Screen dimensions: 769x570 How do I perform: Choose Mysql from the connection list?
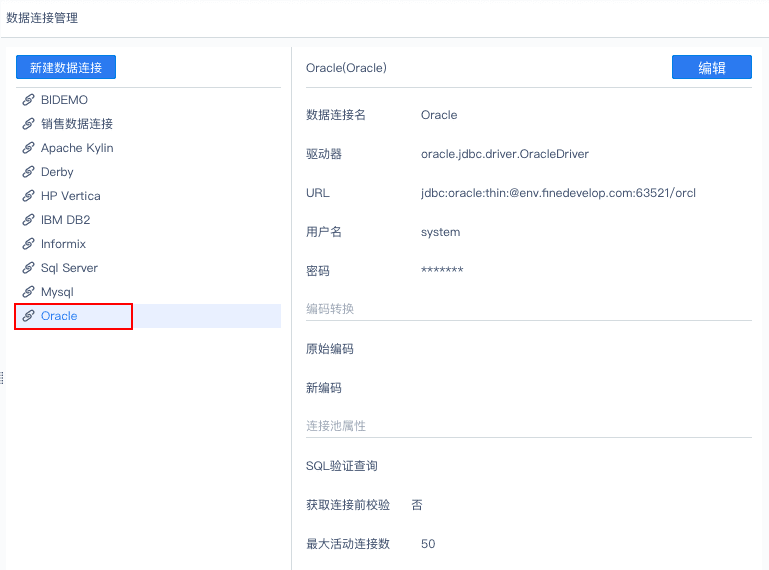pos(57,292)
